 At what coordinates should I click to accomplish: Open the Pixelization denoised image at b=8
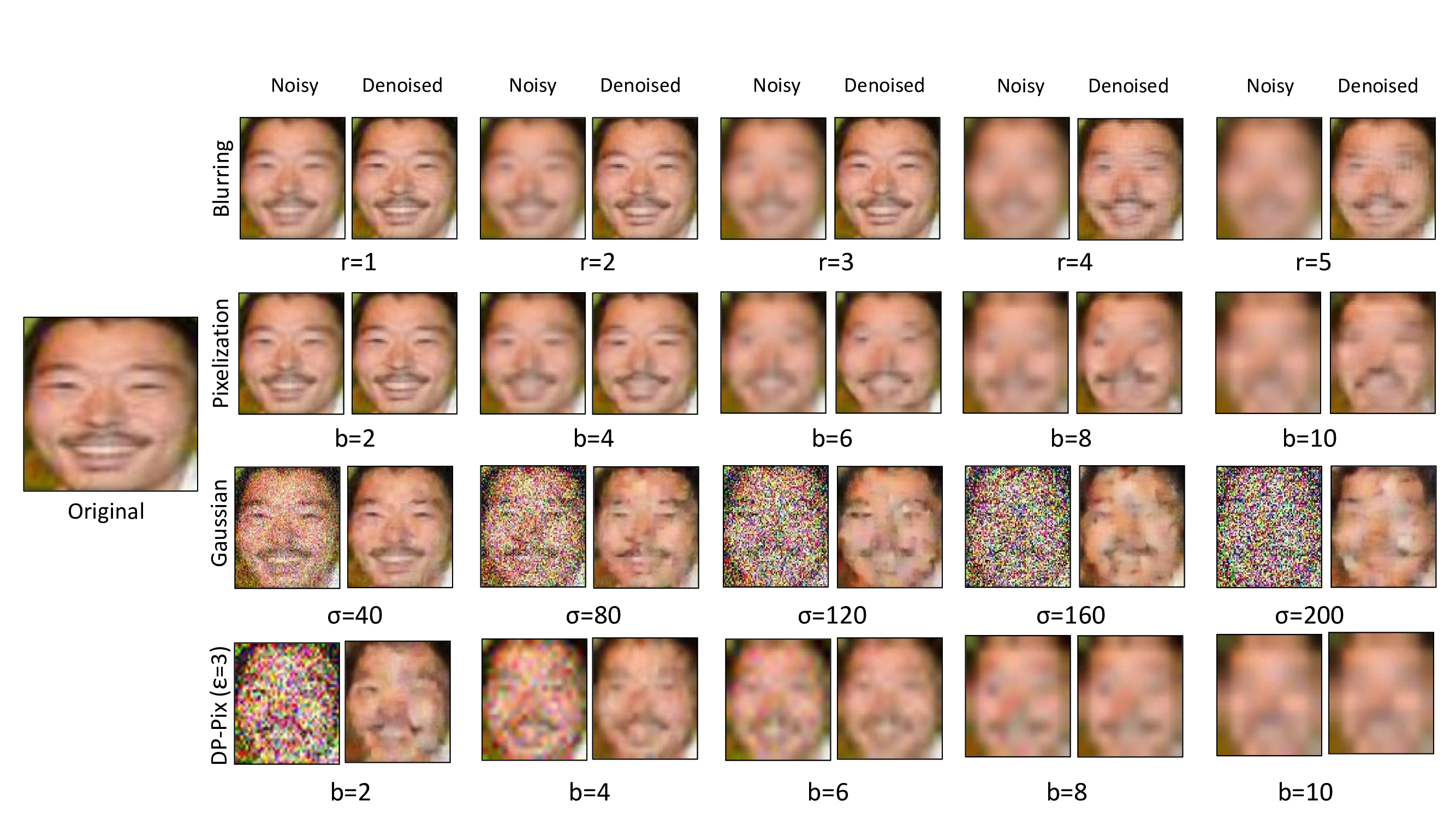[x=1130, y=353]
